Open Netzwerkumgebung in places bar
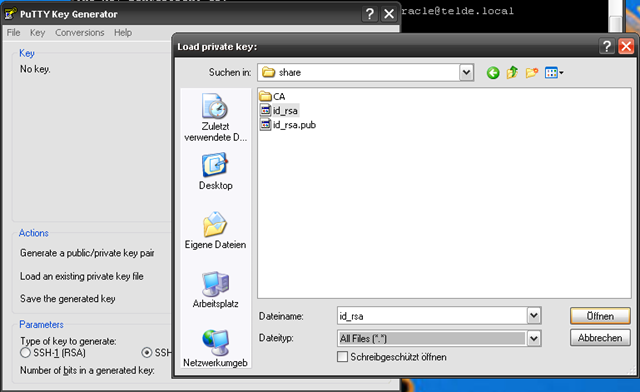640x392 pixels. pyautogui.click(x=215, y=348)
